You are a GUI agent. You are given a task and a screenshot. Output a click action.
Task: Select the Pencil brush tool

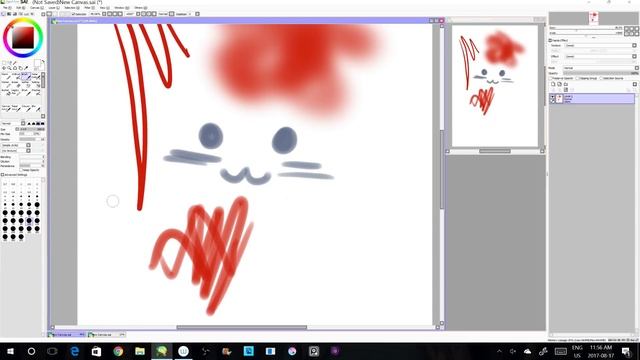[x=6, y=76]
